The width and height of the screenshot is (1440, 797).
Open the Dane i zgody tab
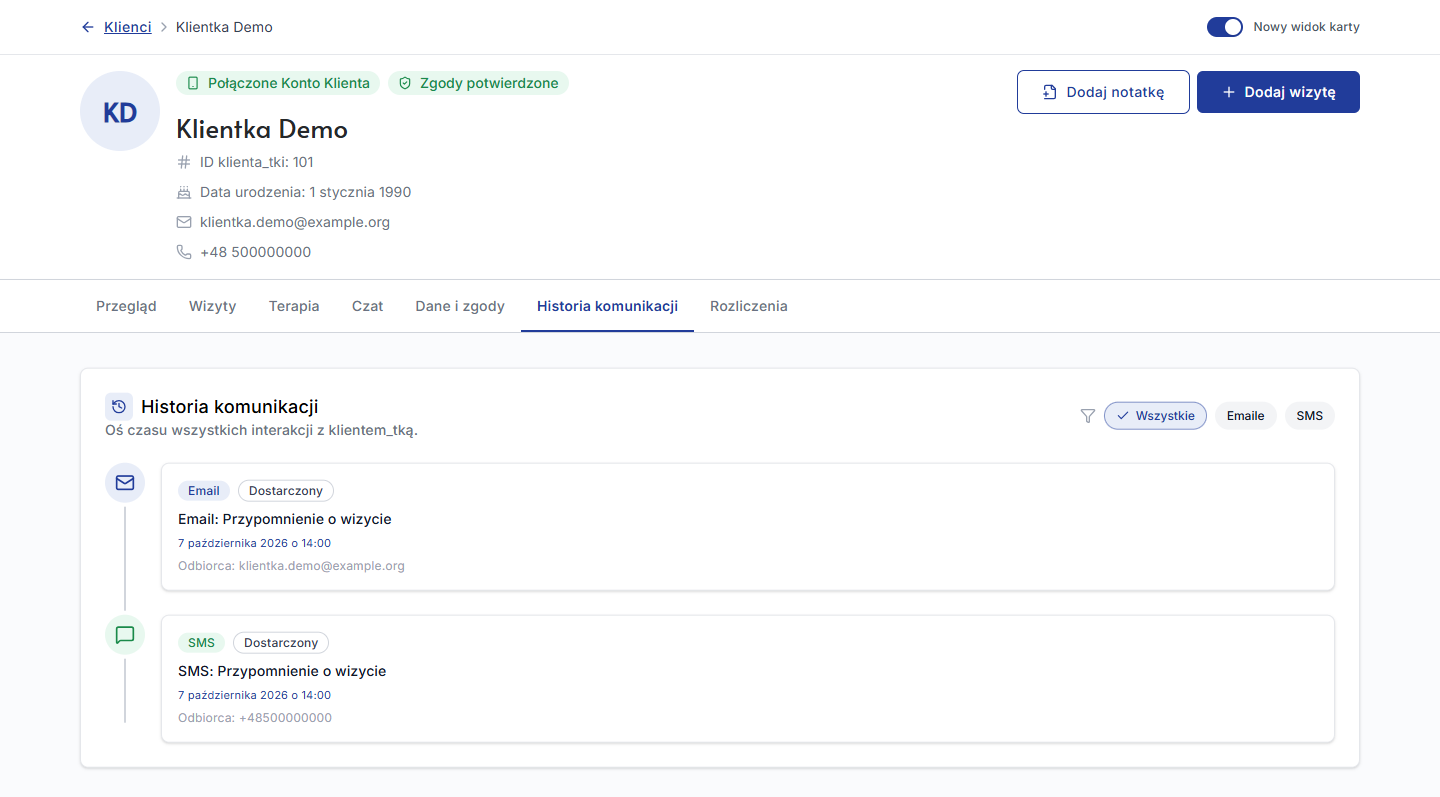(x=460, y=306)
